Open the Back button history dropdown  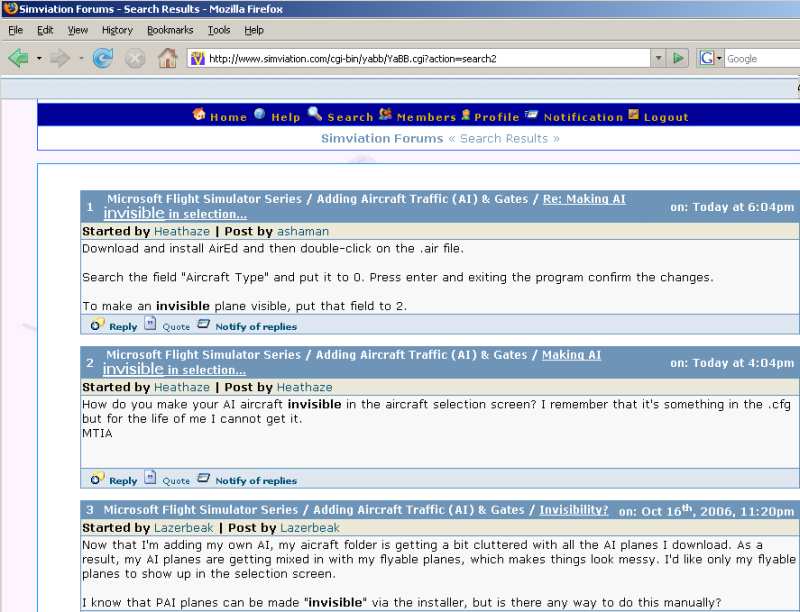(x=39, y=58)
